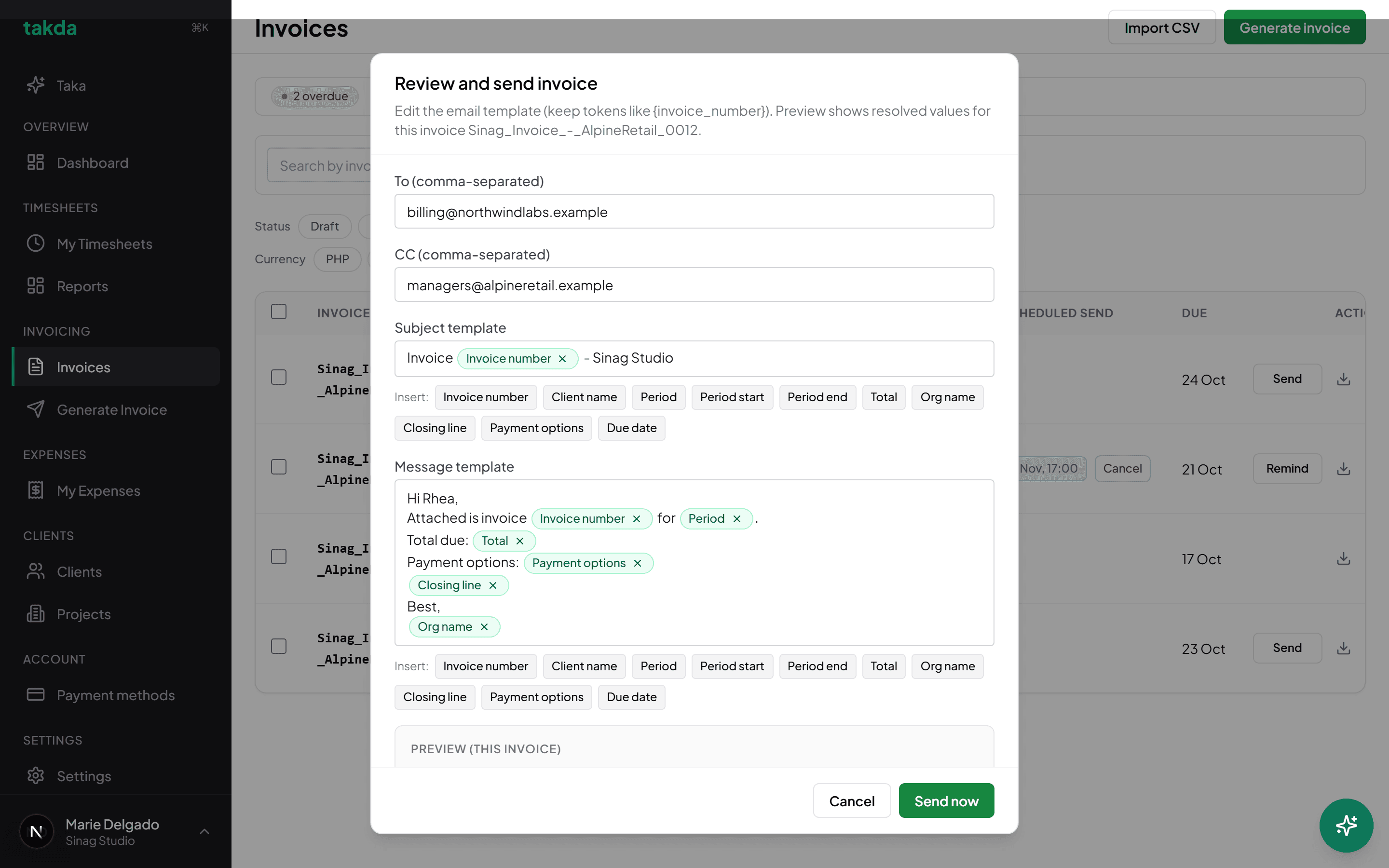Image resolution: width=1389 pixels, height=868 pixels.
Task: Remove the Period token from message
Action: coord(736,519)
